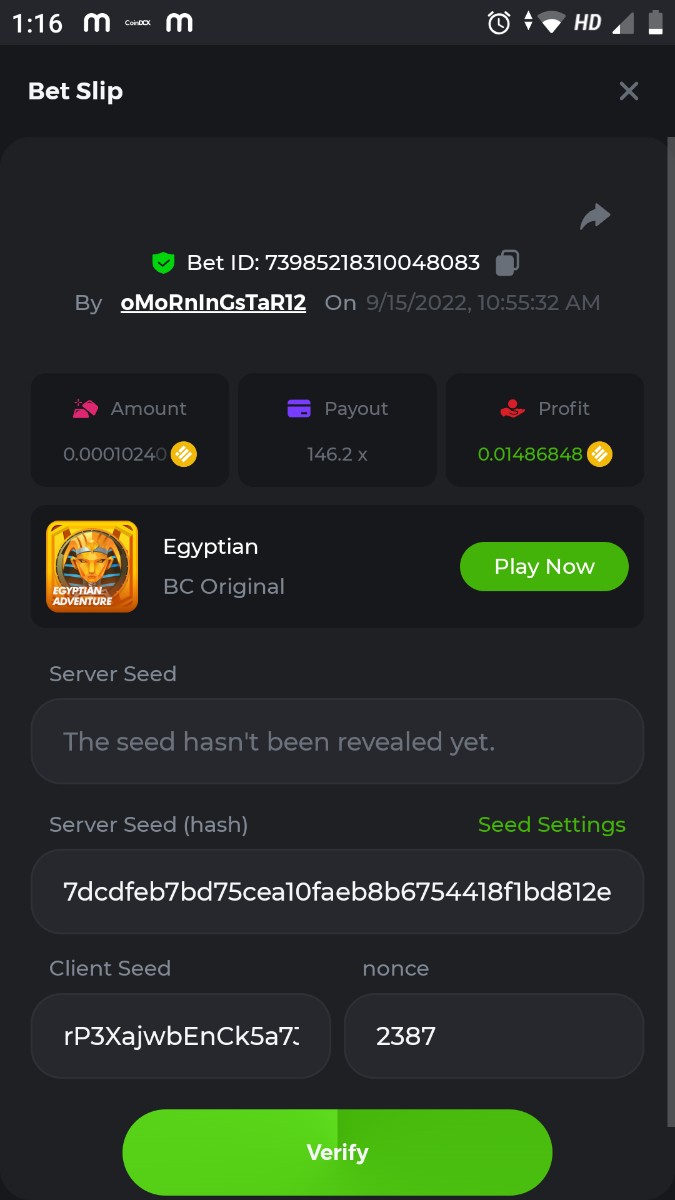Tap the share arrow icon
Image resolution: width=675 pixels, height=1200 pixels.
pyautogui.click(x=595, y=216)
